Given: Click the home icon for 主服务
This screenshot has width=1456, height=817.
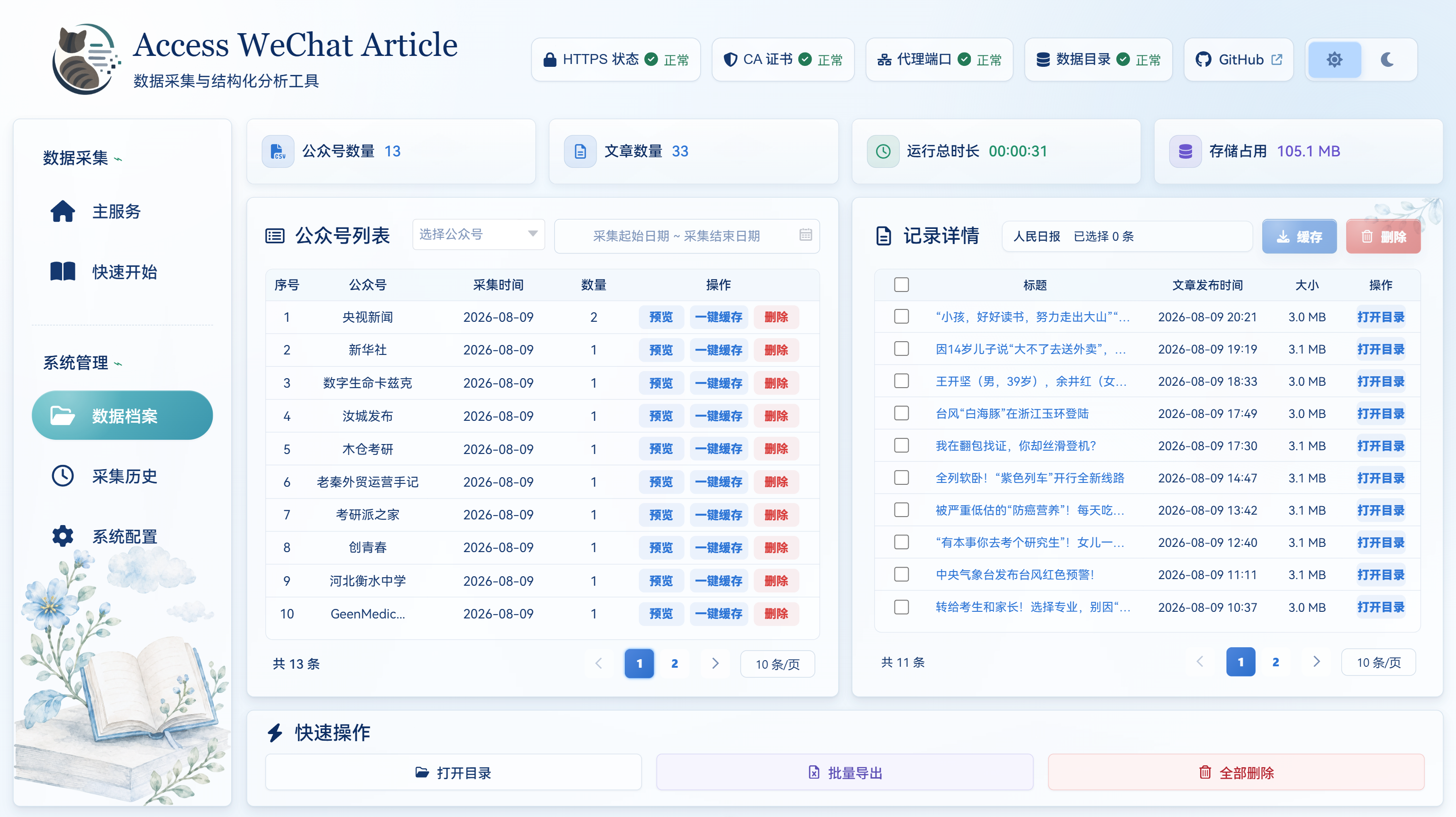Looking at the screenshot, I should coord(62,211).
